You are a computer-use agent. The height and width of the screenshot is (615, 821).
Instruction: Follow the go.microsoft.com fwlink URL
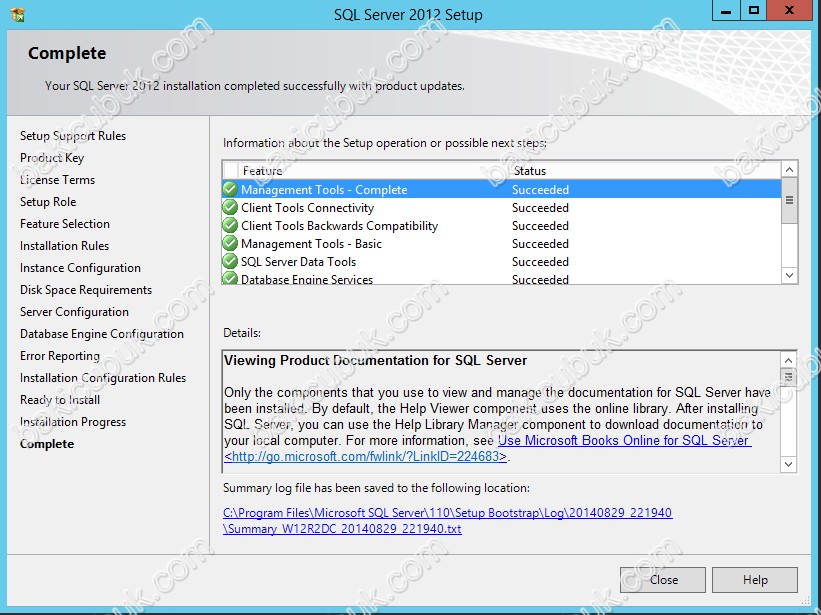[x=365, y=456]
